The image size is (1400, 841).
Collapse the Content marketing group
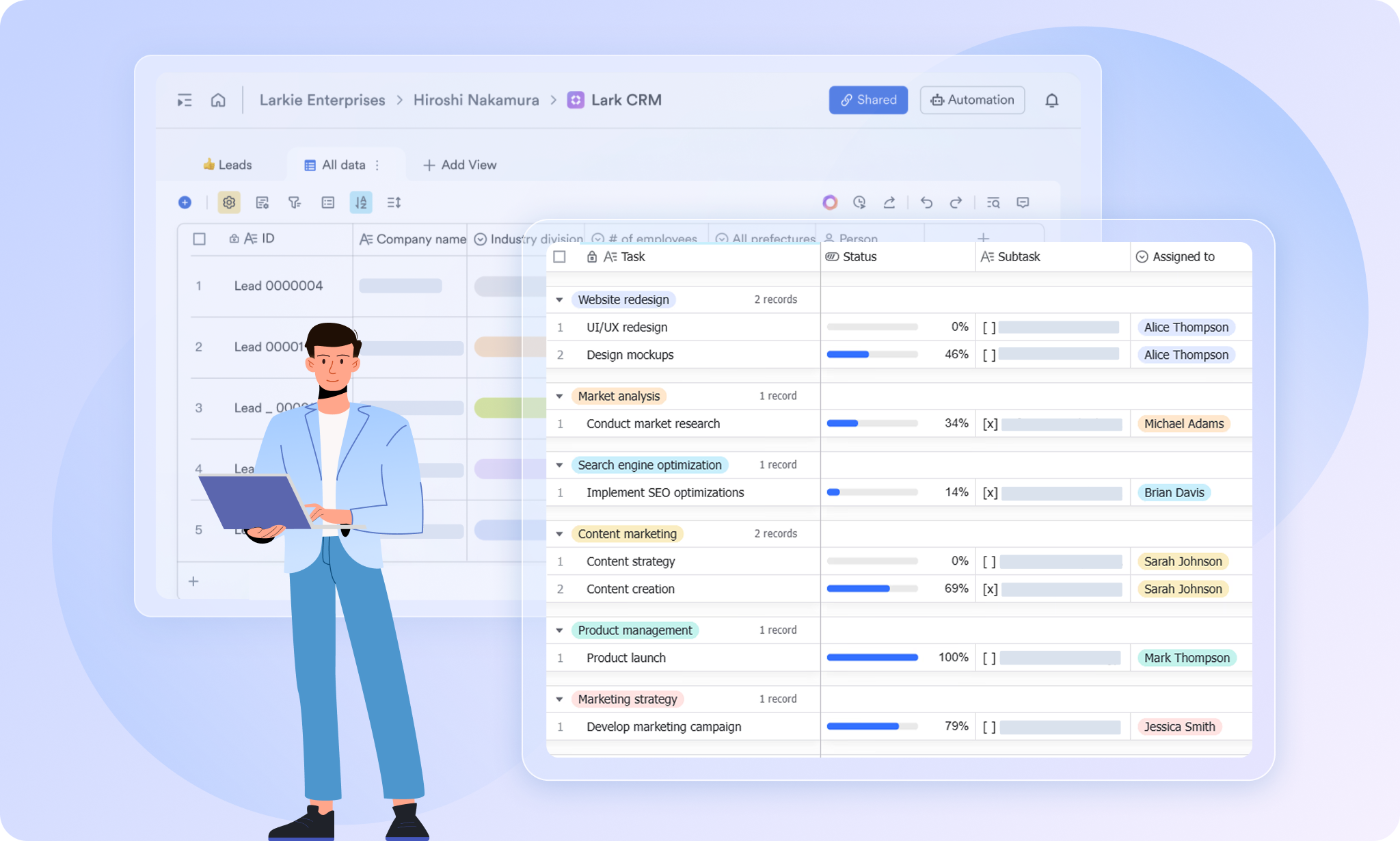coord(559,534)
